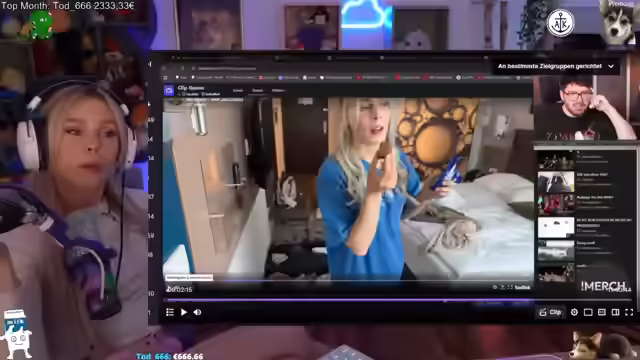This screenshot has height=360, width=640.
Task: Select the white fourth clip thumbnail
Action: (x=556, y=227)
